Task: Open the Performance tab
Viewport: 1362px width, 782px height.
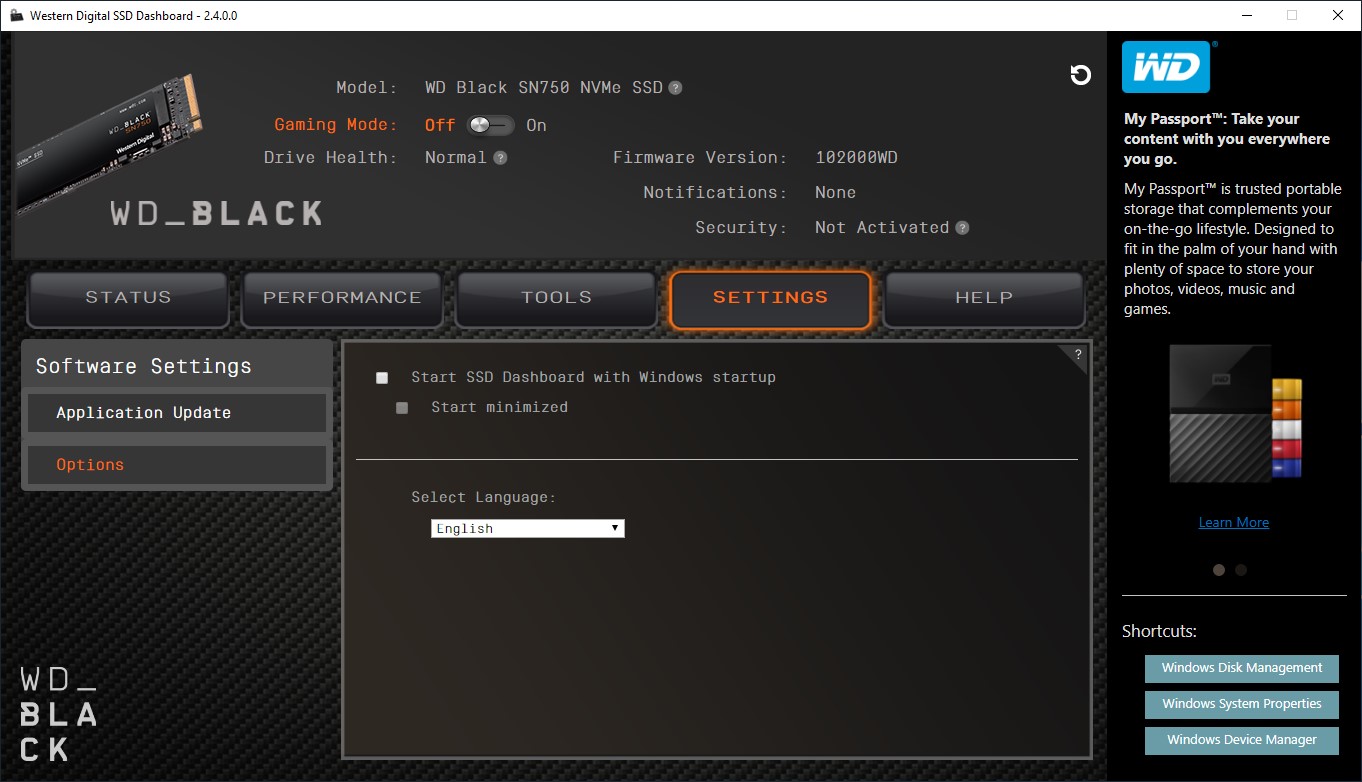Action: coord(342,298)
